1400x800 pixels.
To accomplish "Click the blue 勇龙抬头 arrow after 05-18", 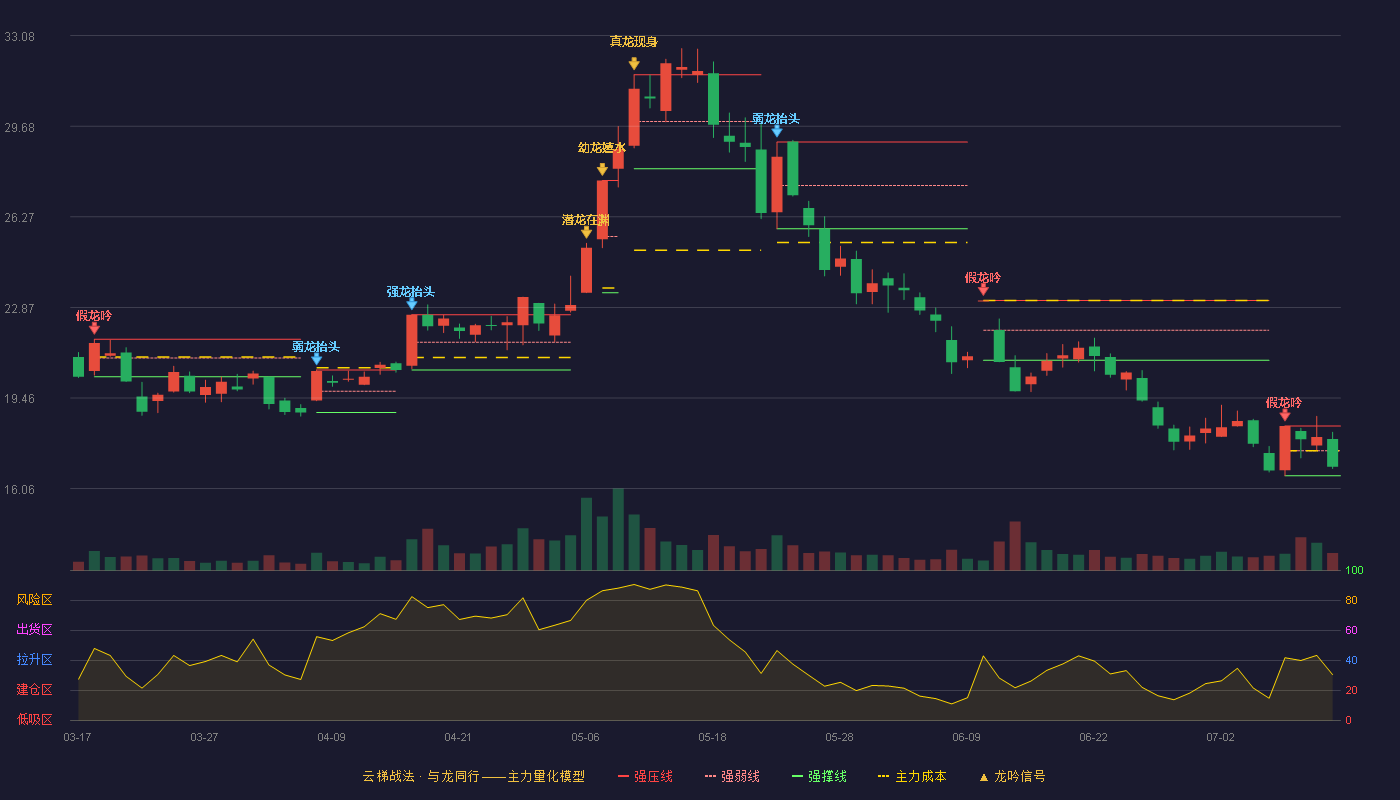I will [776, 130].
